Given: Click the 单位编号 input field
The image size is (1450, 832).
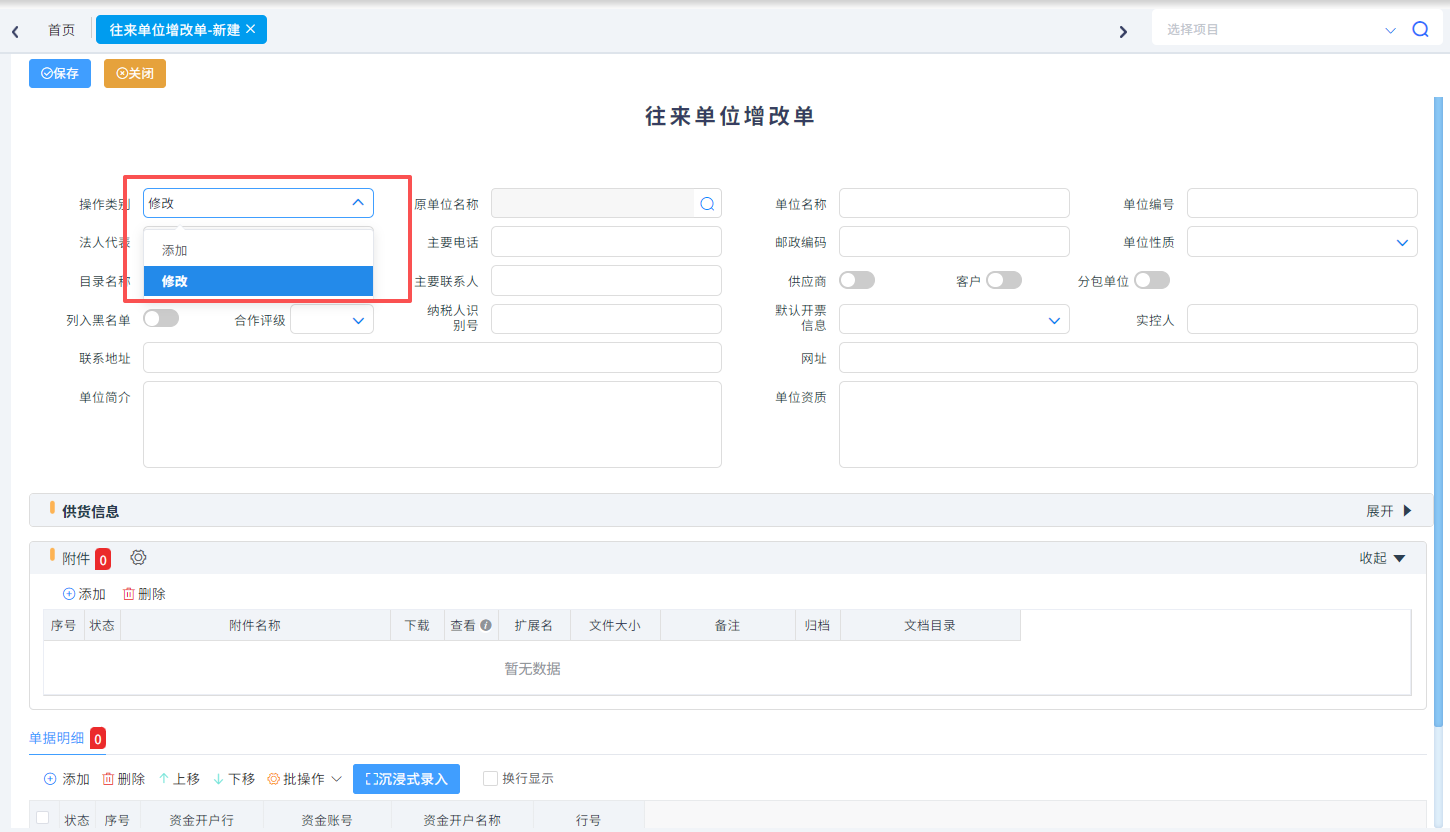Looking at the screenshot, I should click(x=1302, y=203).
